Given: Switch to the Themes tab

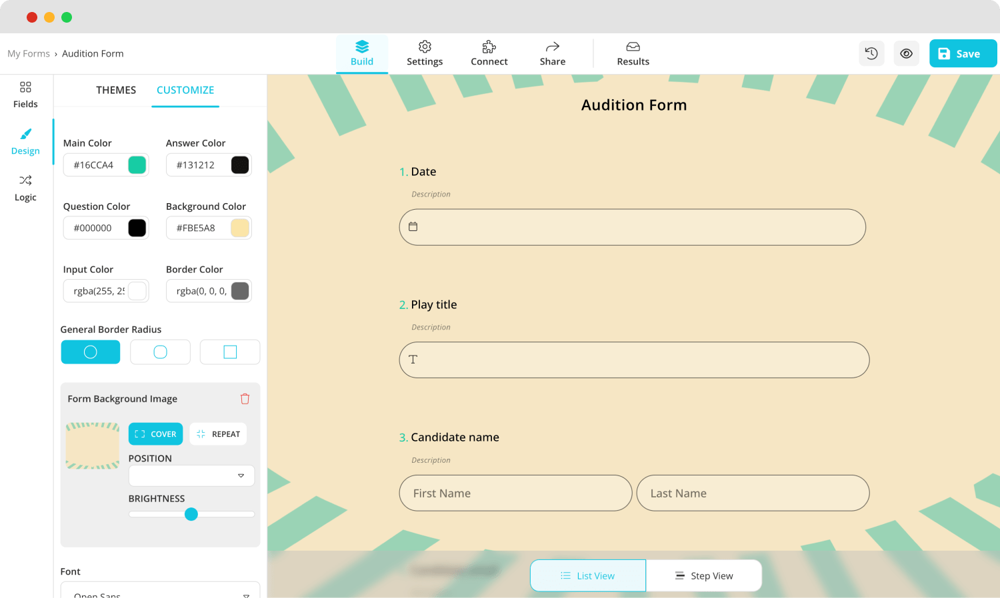Looking at the screenshot, I should [116, 90].
